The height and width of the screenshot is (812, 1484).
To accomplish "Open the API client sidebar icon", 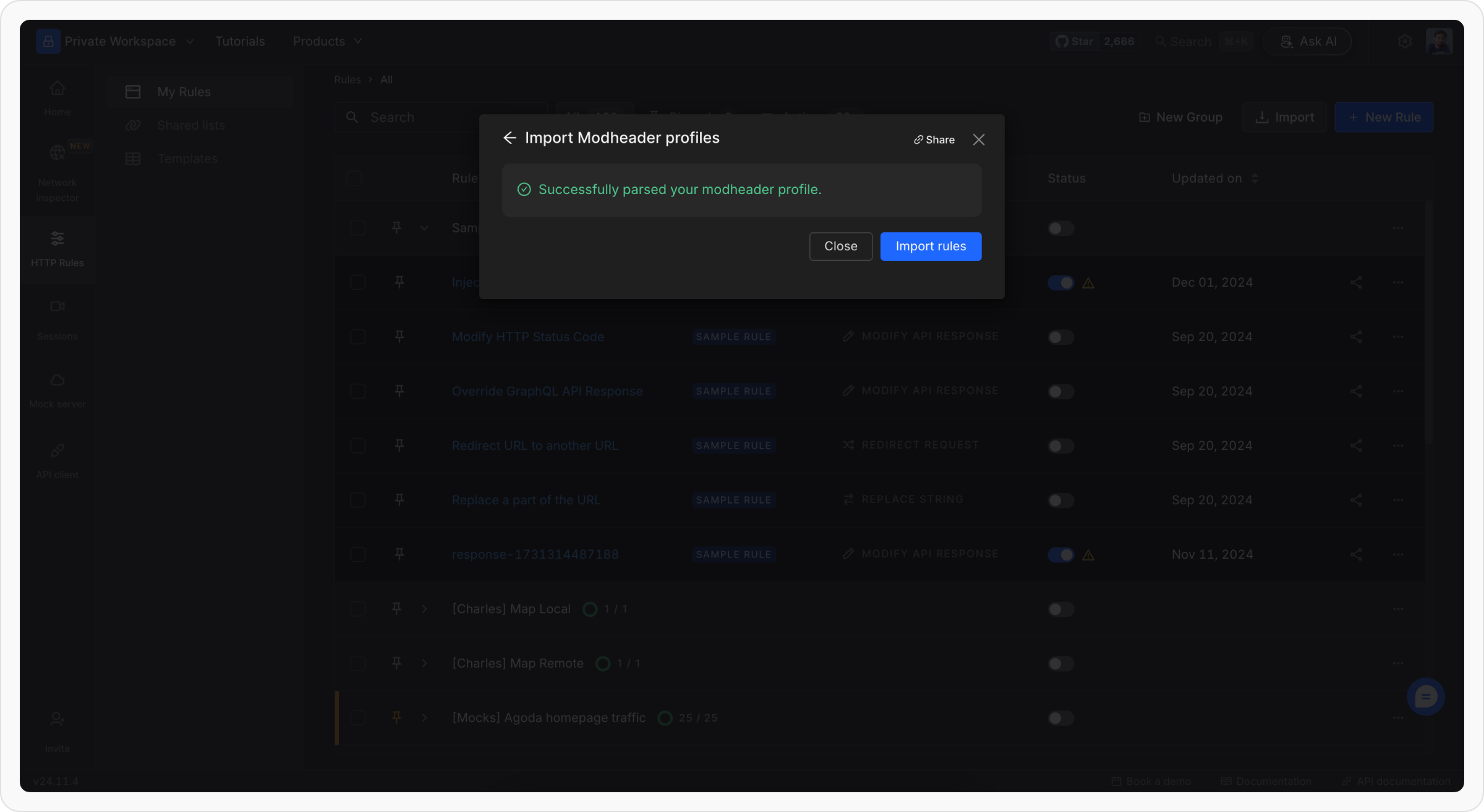I will [x=57, y=450].
